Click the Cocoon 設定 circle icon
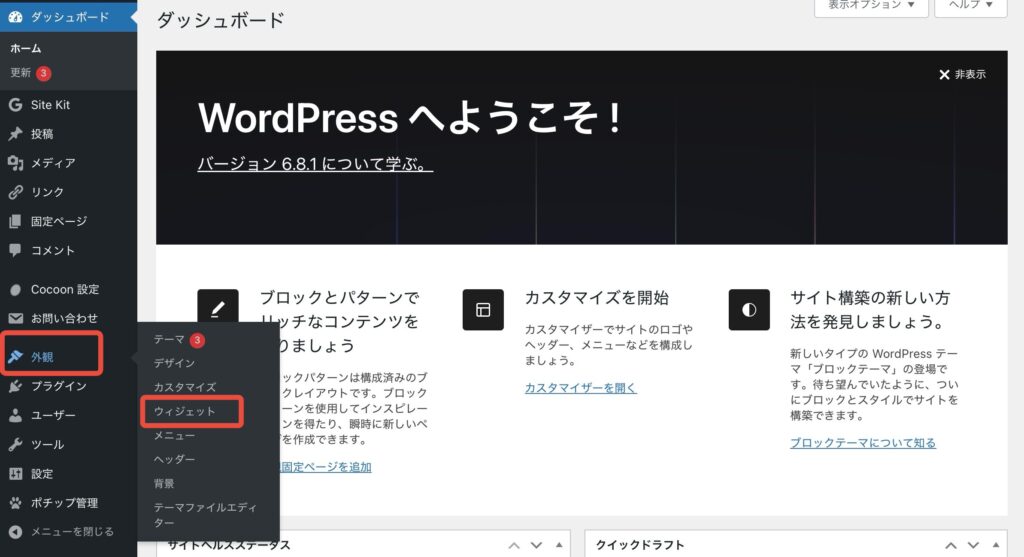Image resolution: width=1024 pixels, height=557 pixels. point(16,289)
